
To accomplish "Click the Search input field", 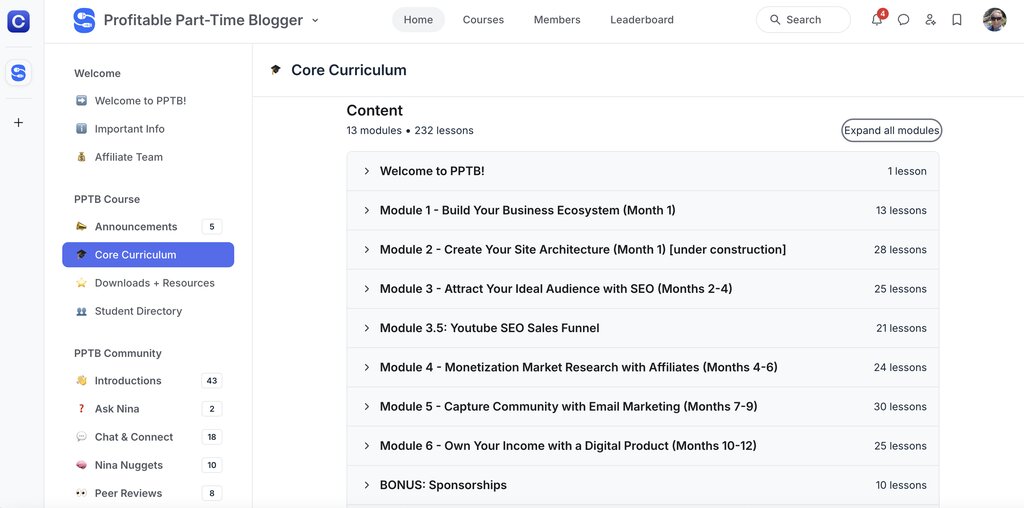I will pyautogui.click(x=803, y=20).
